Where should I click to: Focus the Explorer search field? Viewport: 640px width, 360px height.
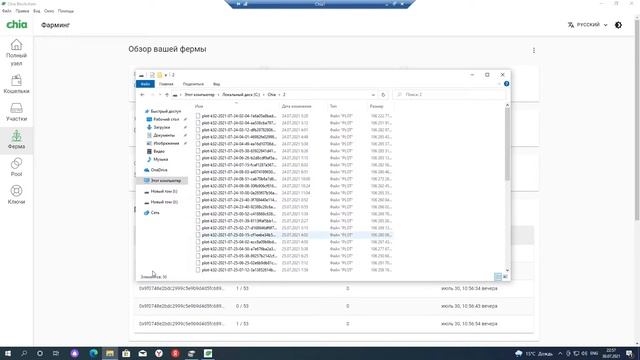click(x=449, y=95)
